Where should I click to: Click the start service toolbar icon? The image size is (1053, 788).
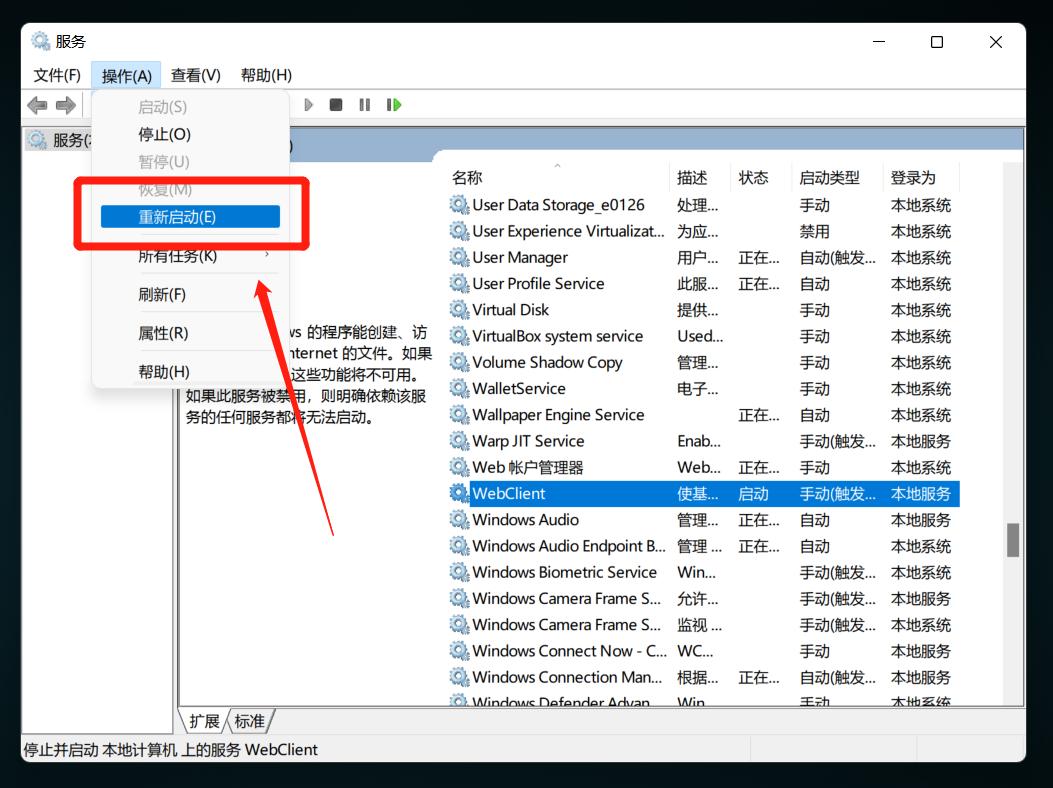coord(308,104)
